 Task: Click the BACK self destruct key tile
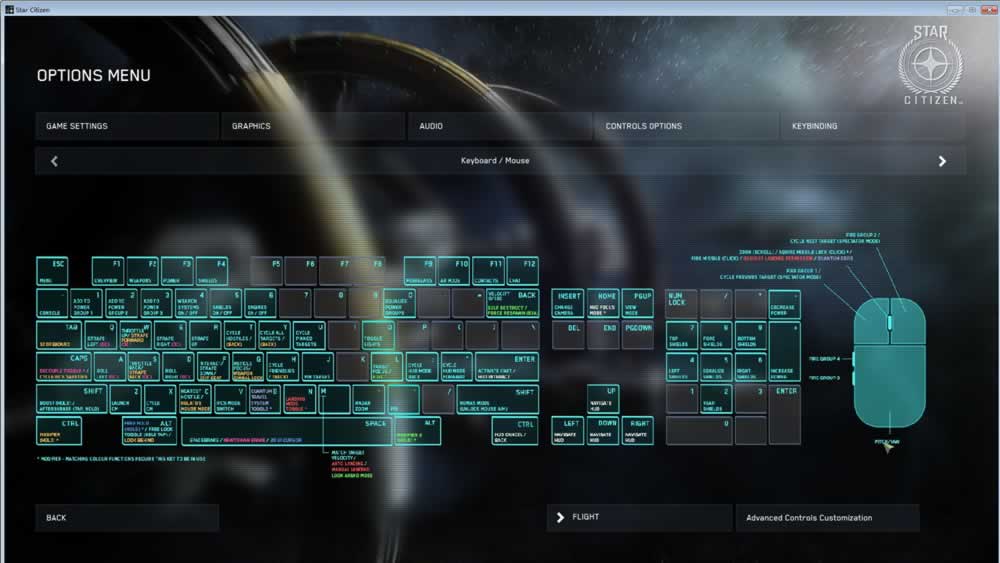[513, 303]
